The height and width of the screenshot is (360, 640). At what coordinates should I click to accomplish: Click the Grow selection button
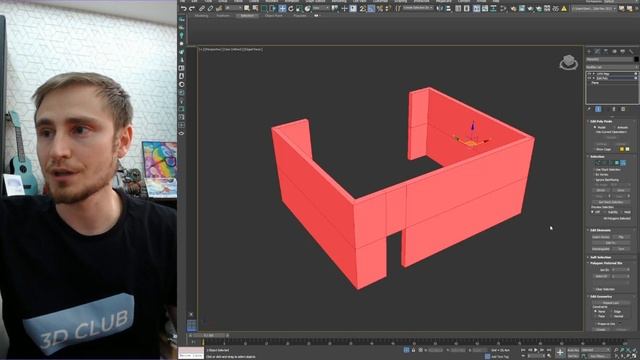621,190
